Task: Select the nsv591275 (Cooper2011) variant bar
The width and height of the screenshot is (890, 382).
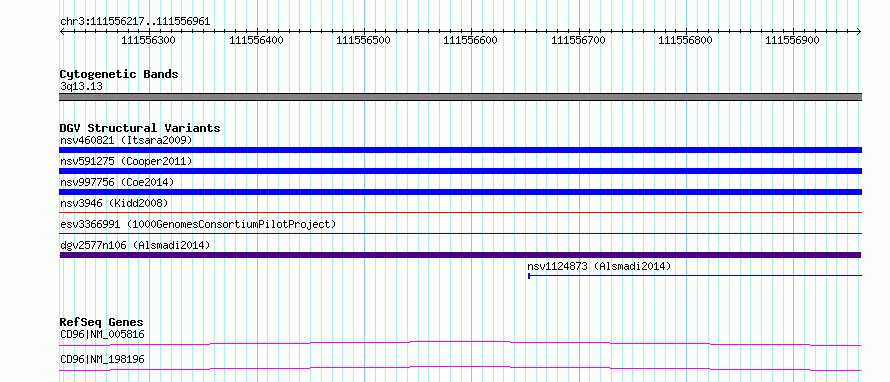Action: [x=460, y=171]
